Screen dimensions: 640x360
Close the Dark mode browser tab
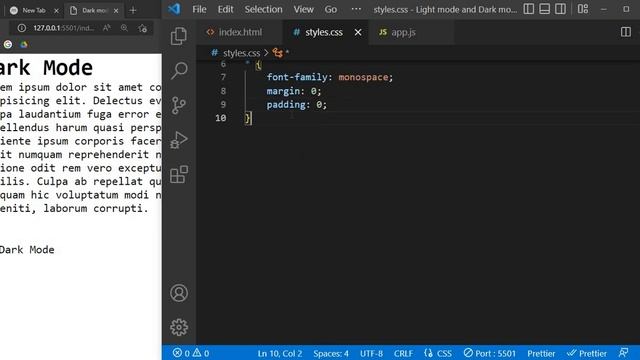(116, 11)
